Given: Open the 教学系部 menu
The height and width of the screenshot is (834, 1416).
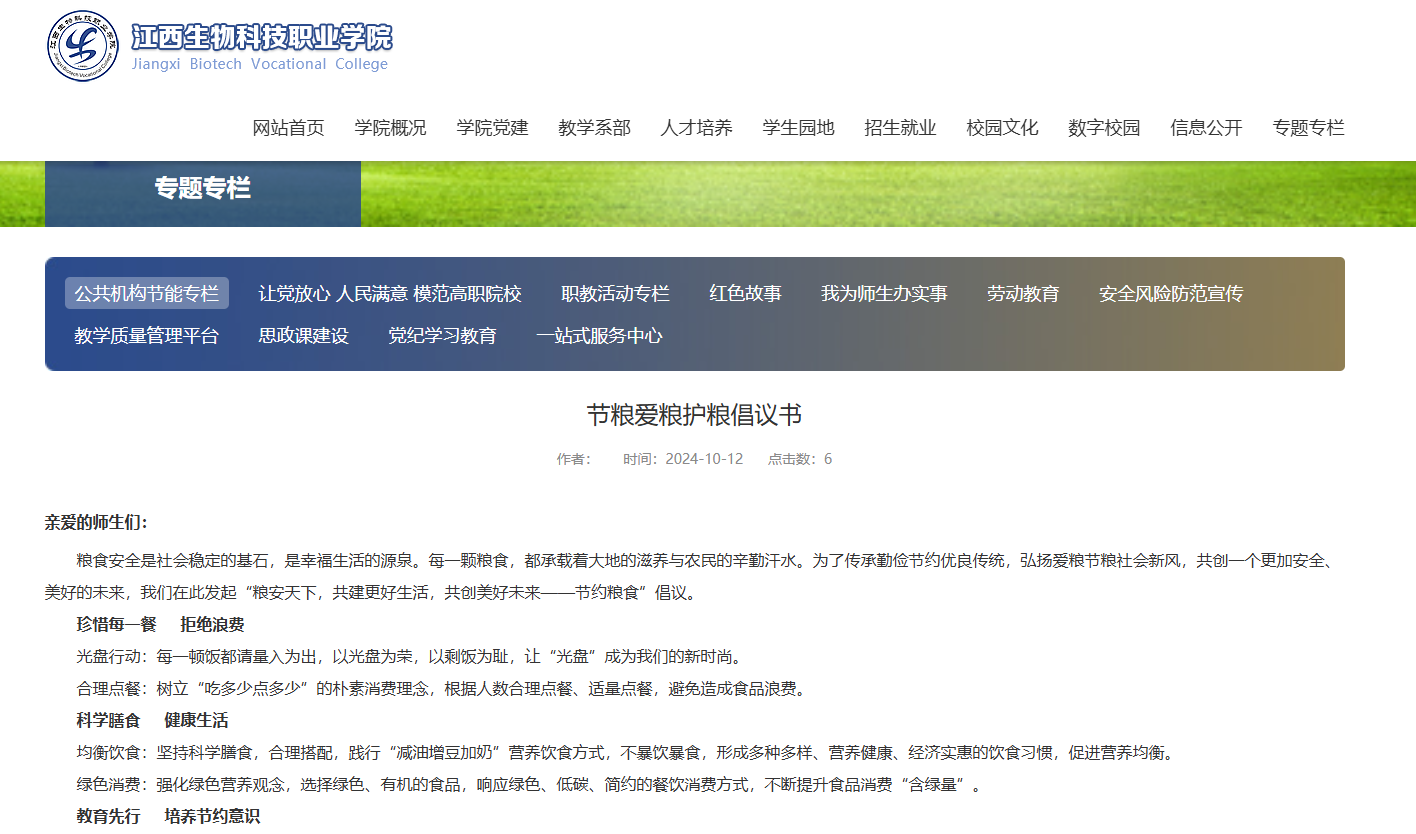Looking at the screenshot, I should (x=594, y=128).
